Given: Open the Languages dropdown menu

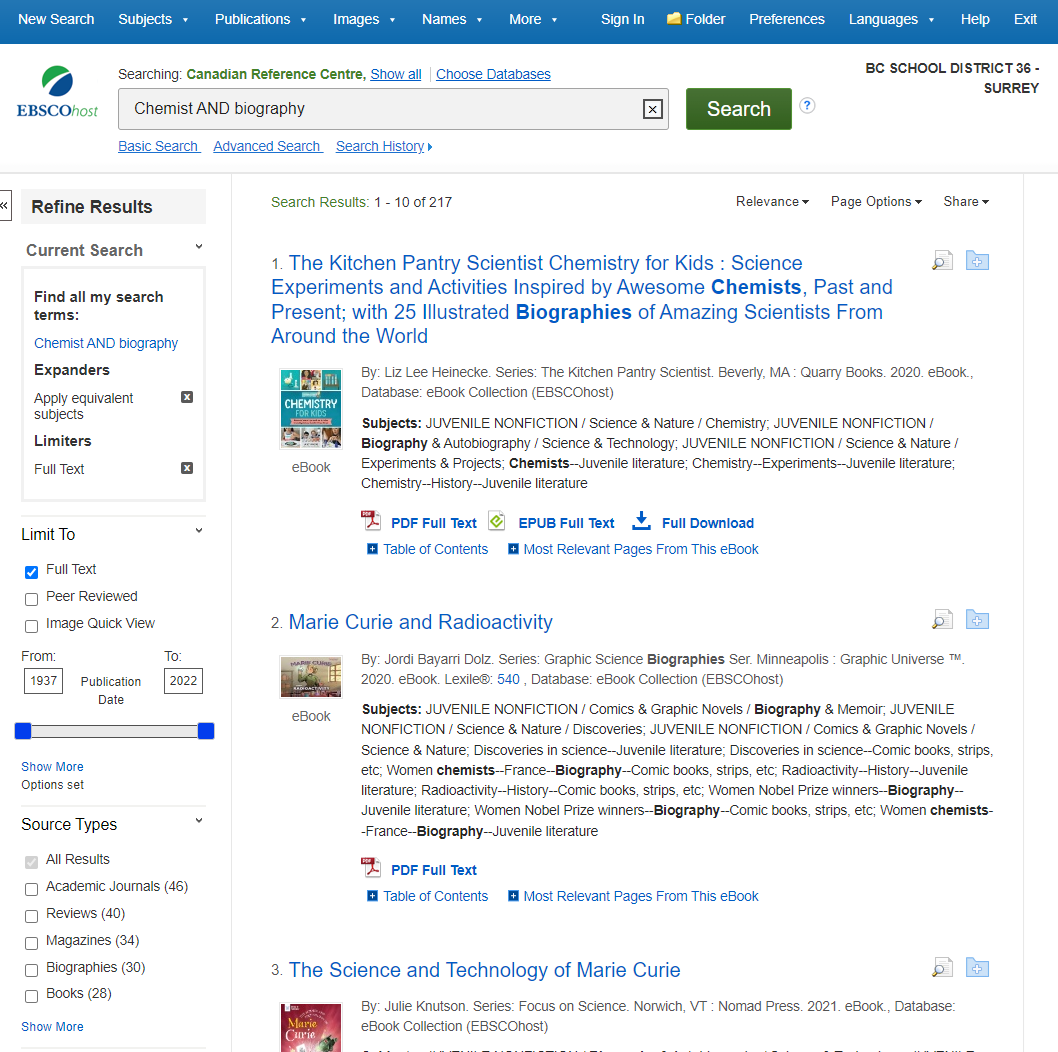Looking at the screenshot, I should (x=891, y=19).
